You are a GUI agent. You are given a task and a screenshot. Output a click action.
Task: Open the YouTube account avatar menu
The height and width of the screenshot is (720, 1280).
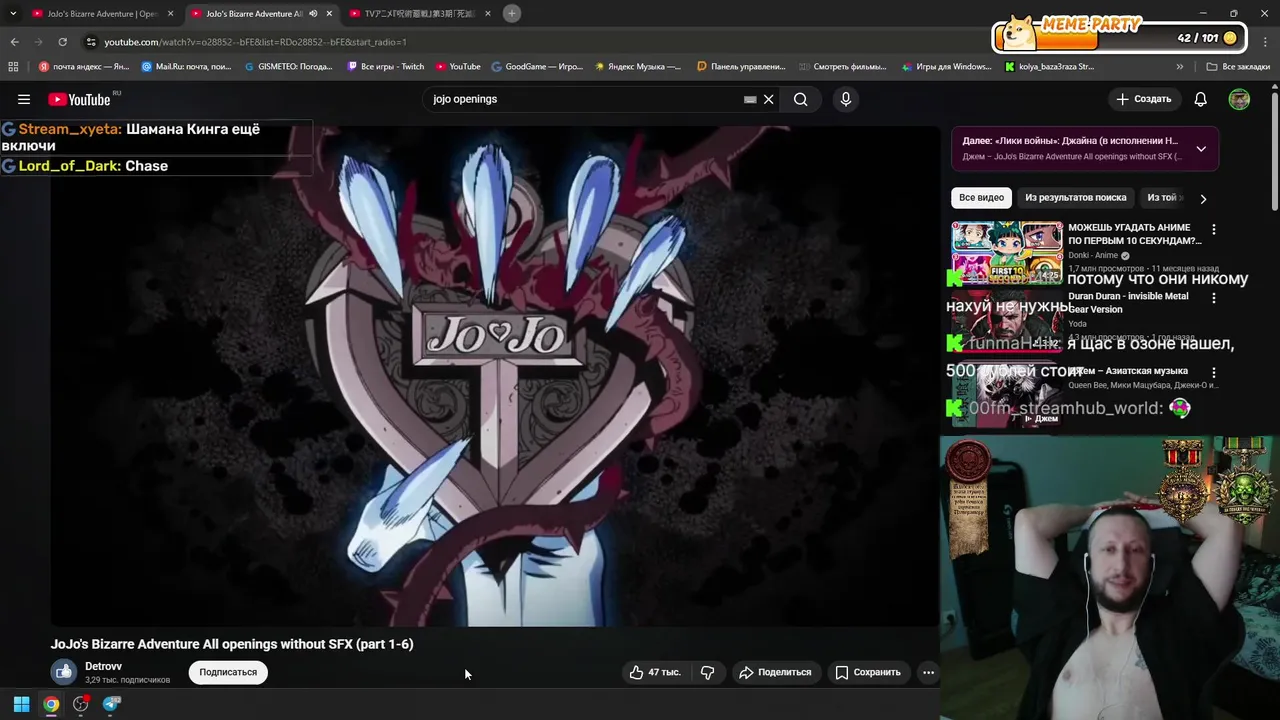[1239, 99]
